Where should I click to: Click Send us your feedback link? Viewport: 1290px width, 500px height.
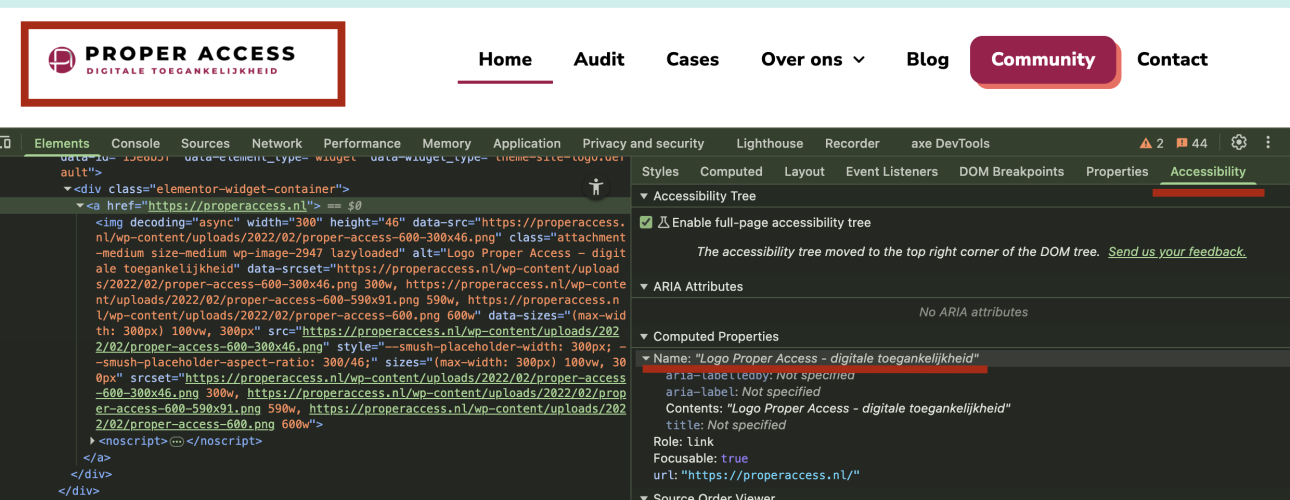(x=1177, y=252)
